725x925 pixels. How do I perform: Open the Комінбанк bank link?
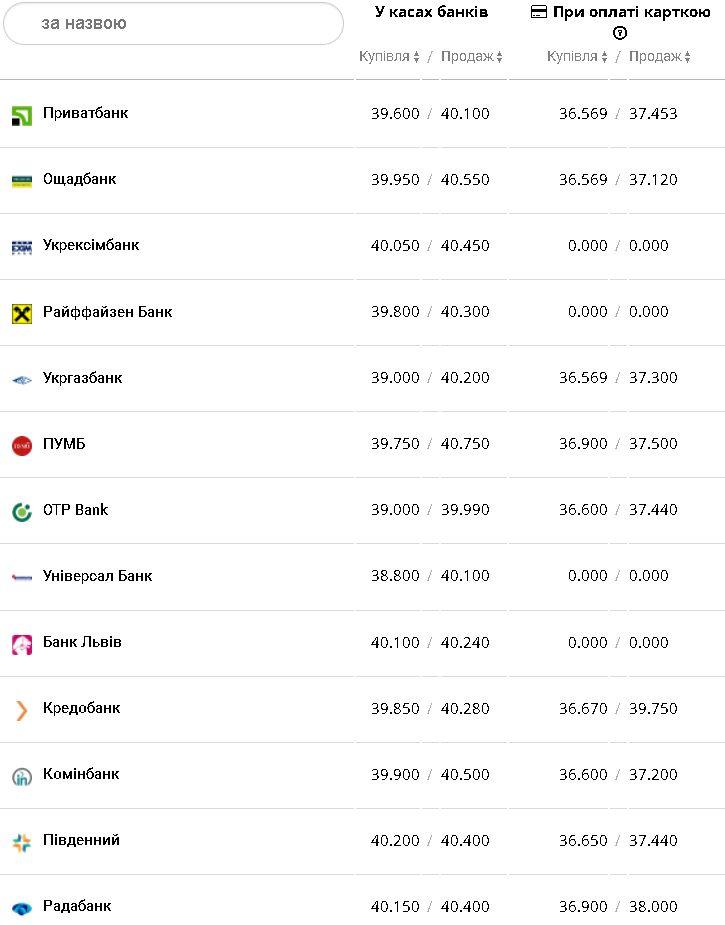tap(81, 774)
